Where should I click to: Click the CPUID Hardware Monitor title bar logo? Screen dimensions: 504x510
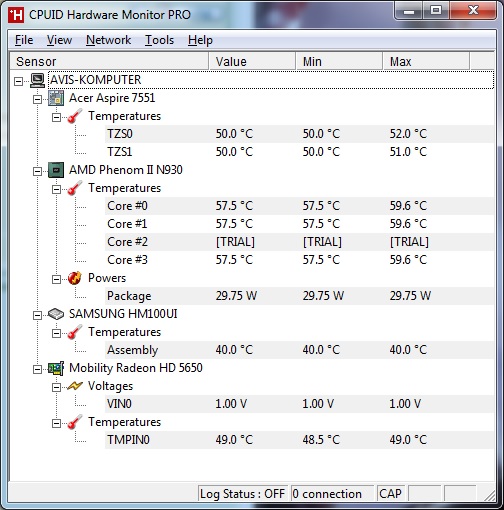(16, 15)
